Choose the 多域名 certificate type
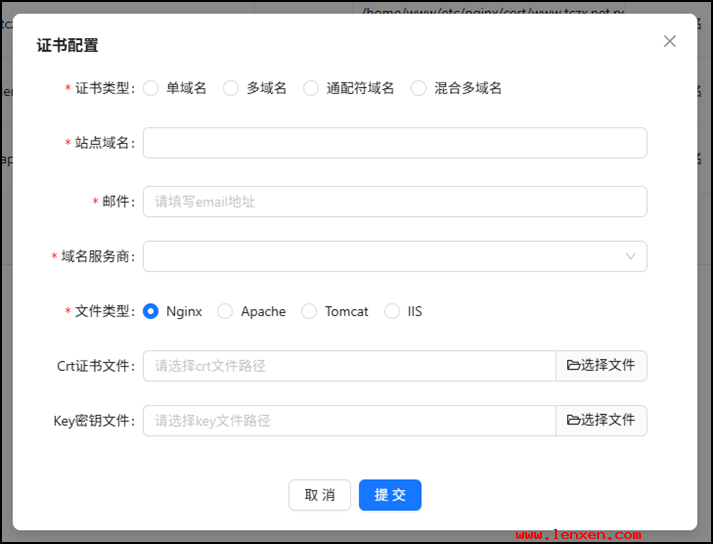The image size is (713, 544). pos(231,88)
